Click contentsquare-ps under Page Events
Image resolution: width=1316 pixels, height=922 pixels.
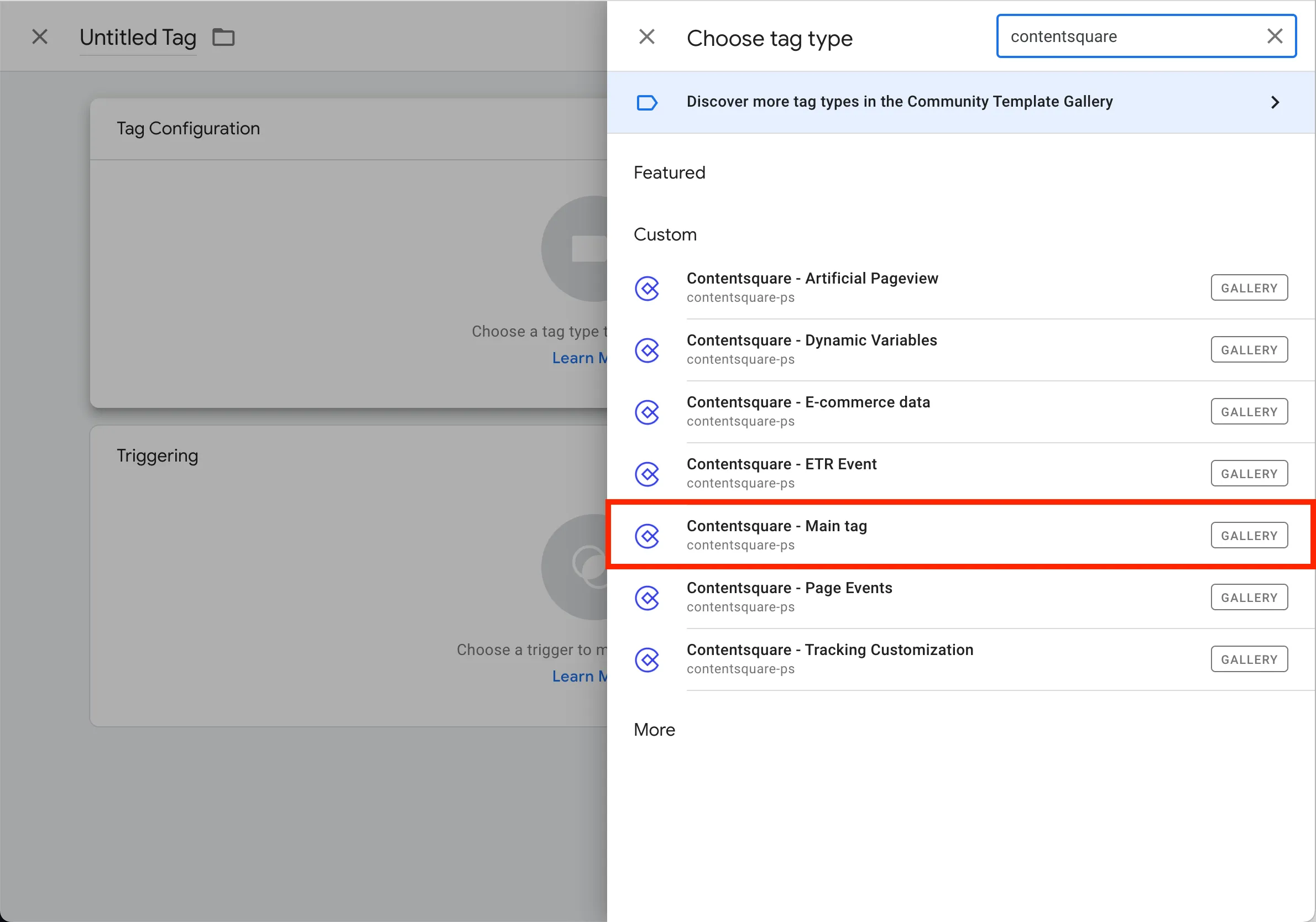click(740, 607)
